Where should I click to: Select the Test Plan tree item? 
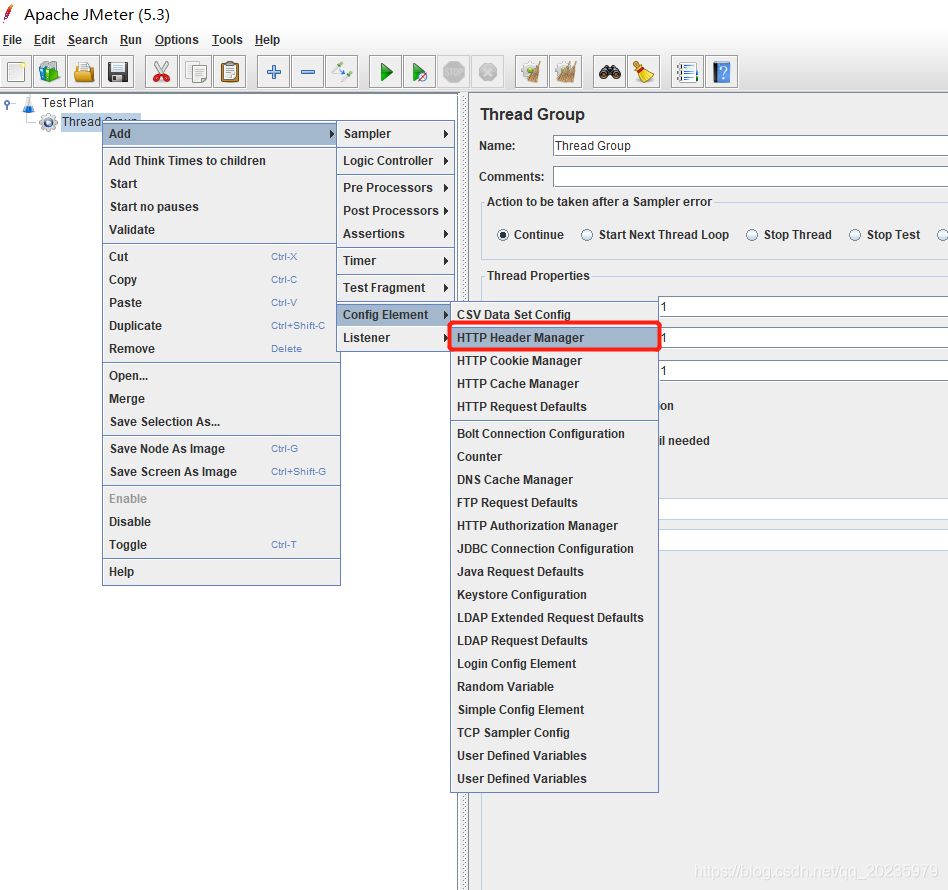pyautogui.click(x=67, y=103)
